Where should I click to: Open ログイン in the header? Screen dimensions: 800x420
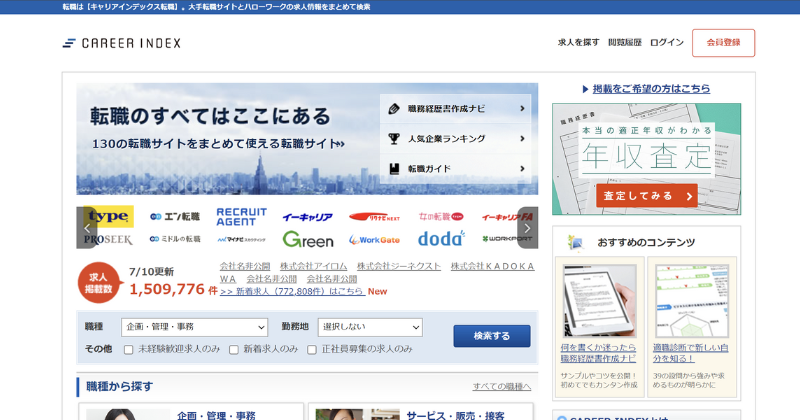tap(666, 43)
